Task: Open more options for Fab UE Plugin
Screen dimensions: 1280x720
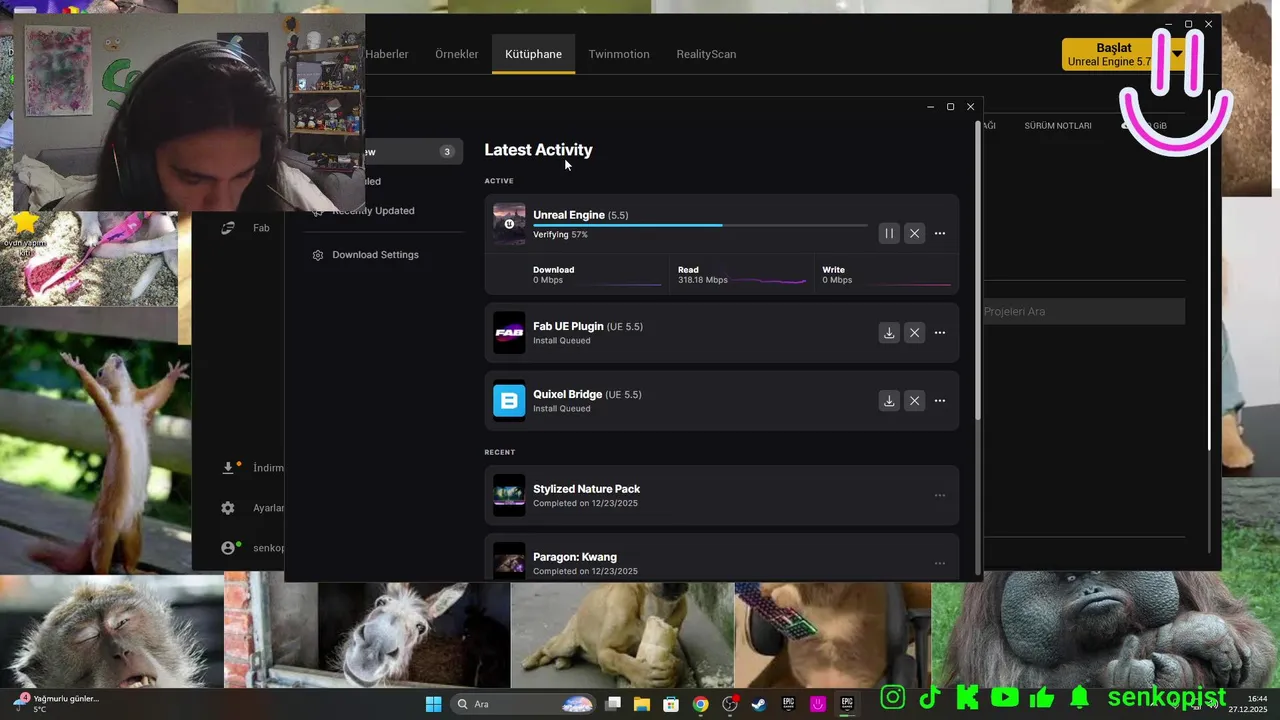Action: click(x=940, y=333)
